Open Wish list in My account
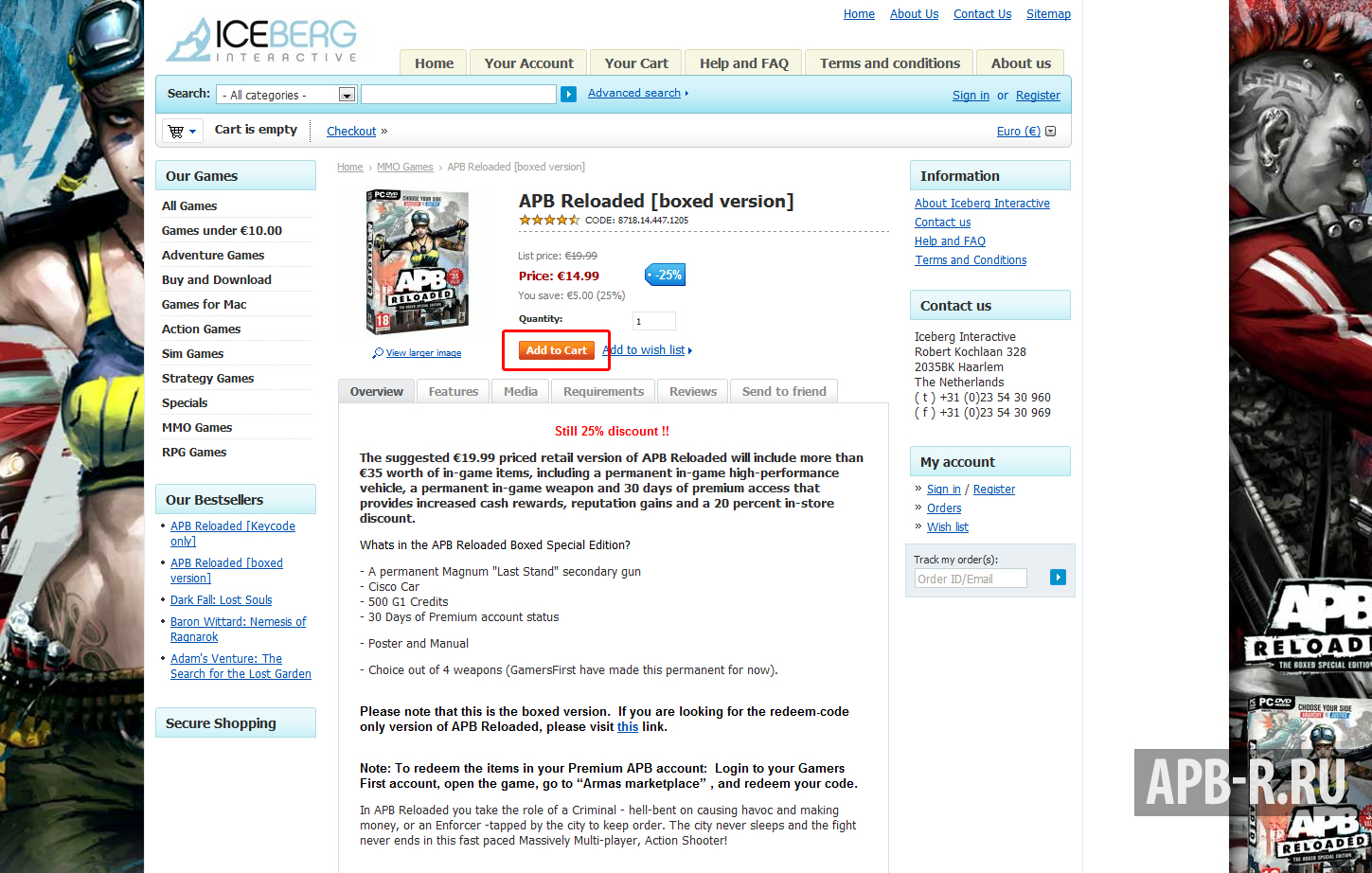 pos(948,527)
